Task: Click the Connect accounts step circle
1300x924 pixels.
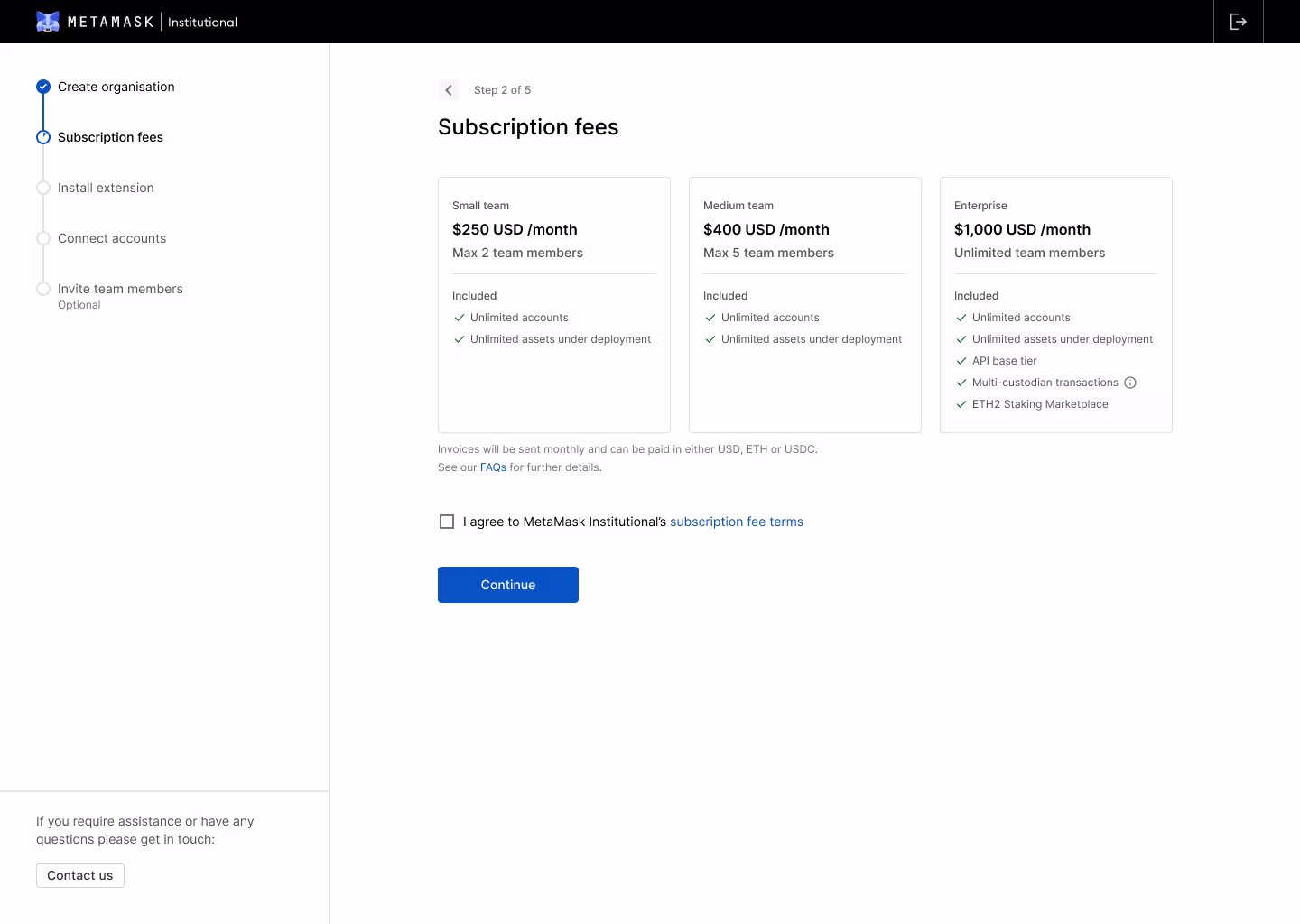Action: pyautogui.click(x=43, y=238)
